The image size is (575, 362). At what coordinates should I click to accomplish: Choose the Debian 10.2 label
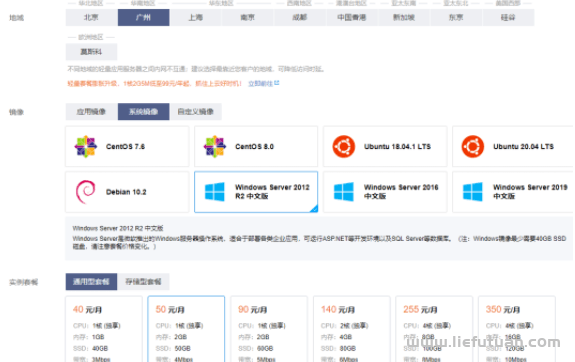tap(126, 192)
